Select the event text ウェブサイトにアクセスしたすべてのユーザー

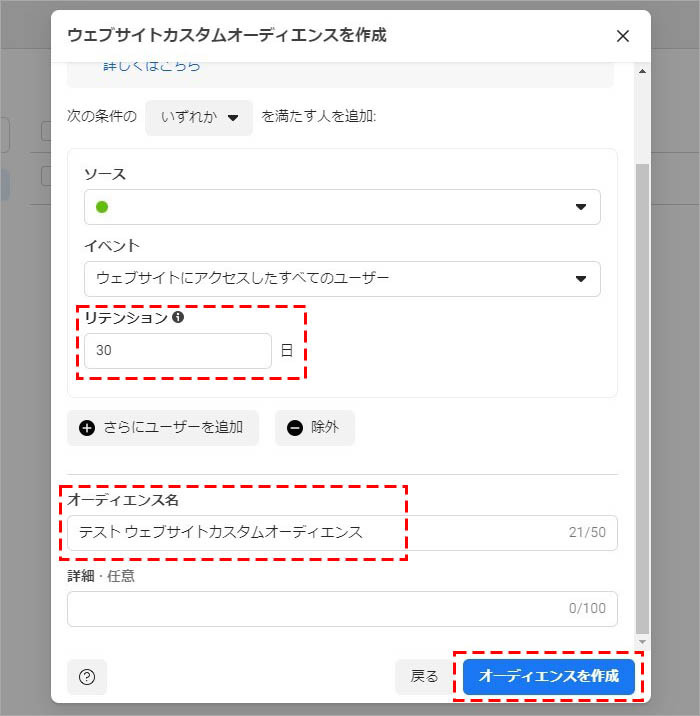click(x=242, y=279)
